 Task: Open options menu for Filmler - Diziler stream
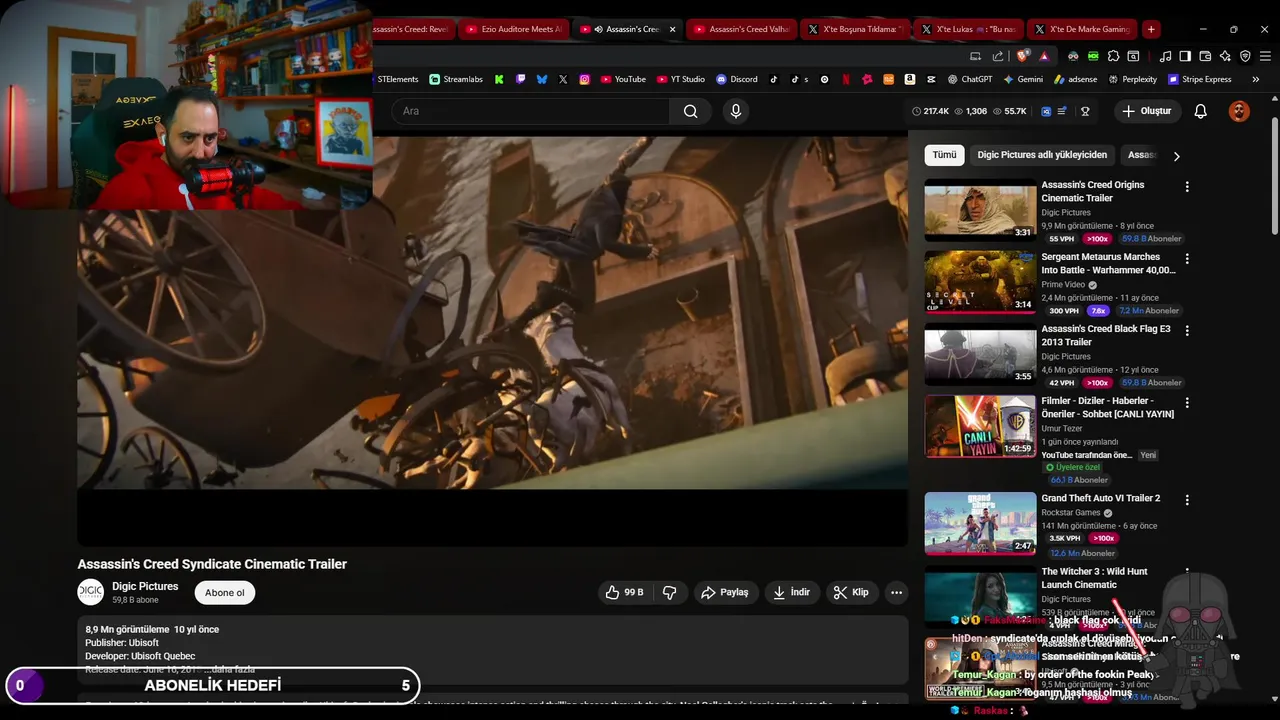1187,402
